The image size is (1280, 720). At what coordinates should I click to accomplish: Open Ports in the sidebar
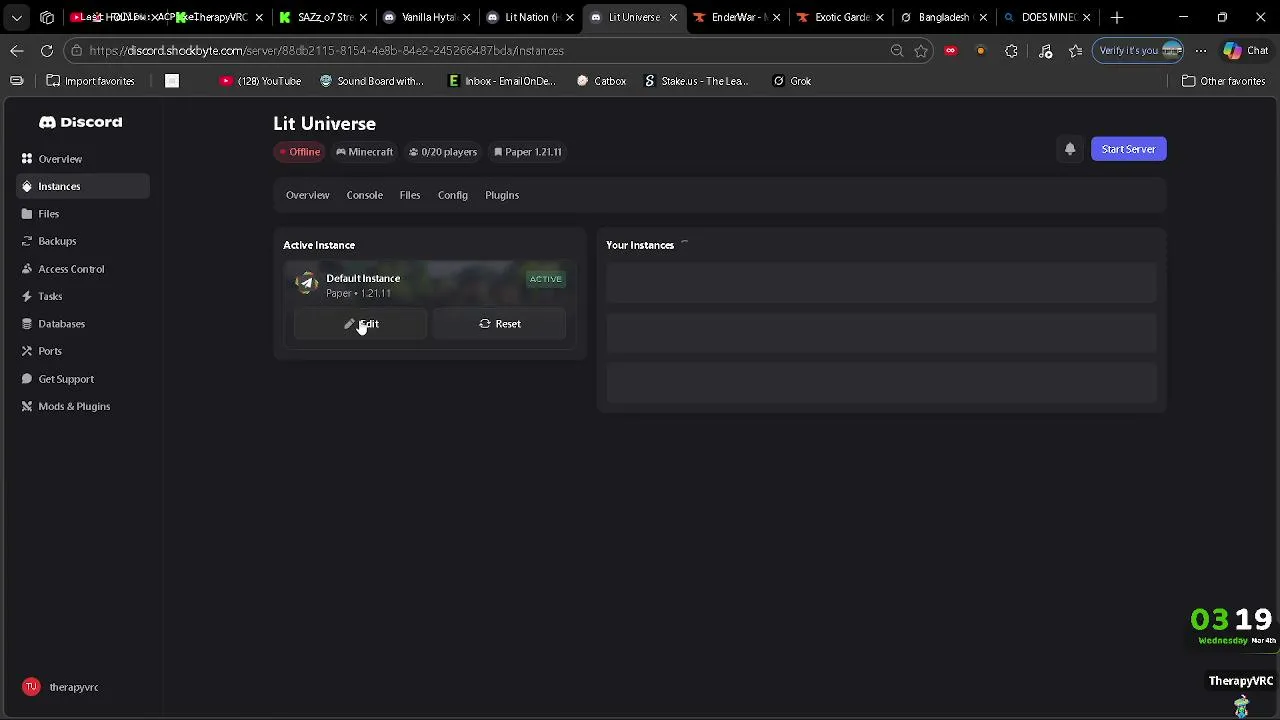point(83,351)
